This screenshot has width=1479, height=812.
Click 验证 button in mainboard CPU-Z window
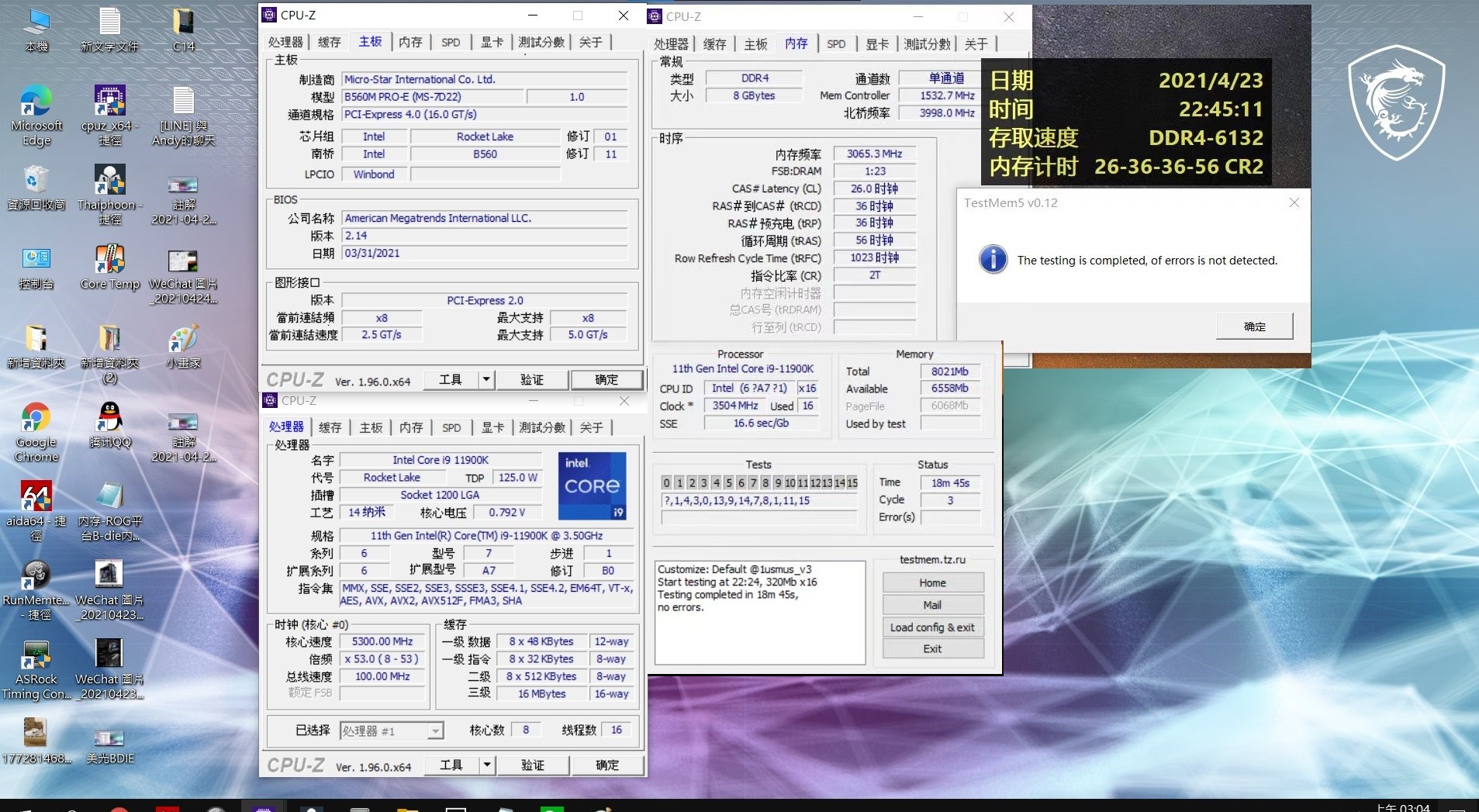point(532,379)
